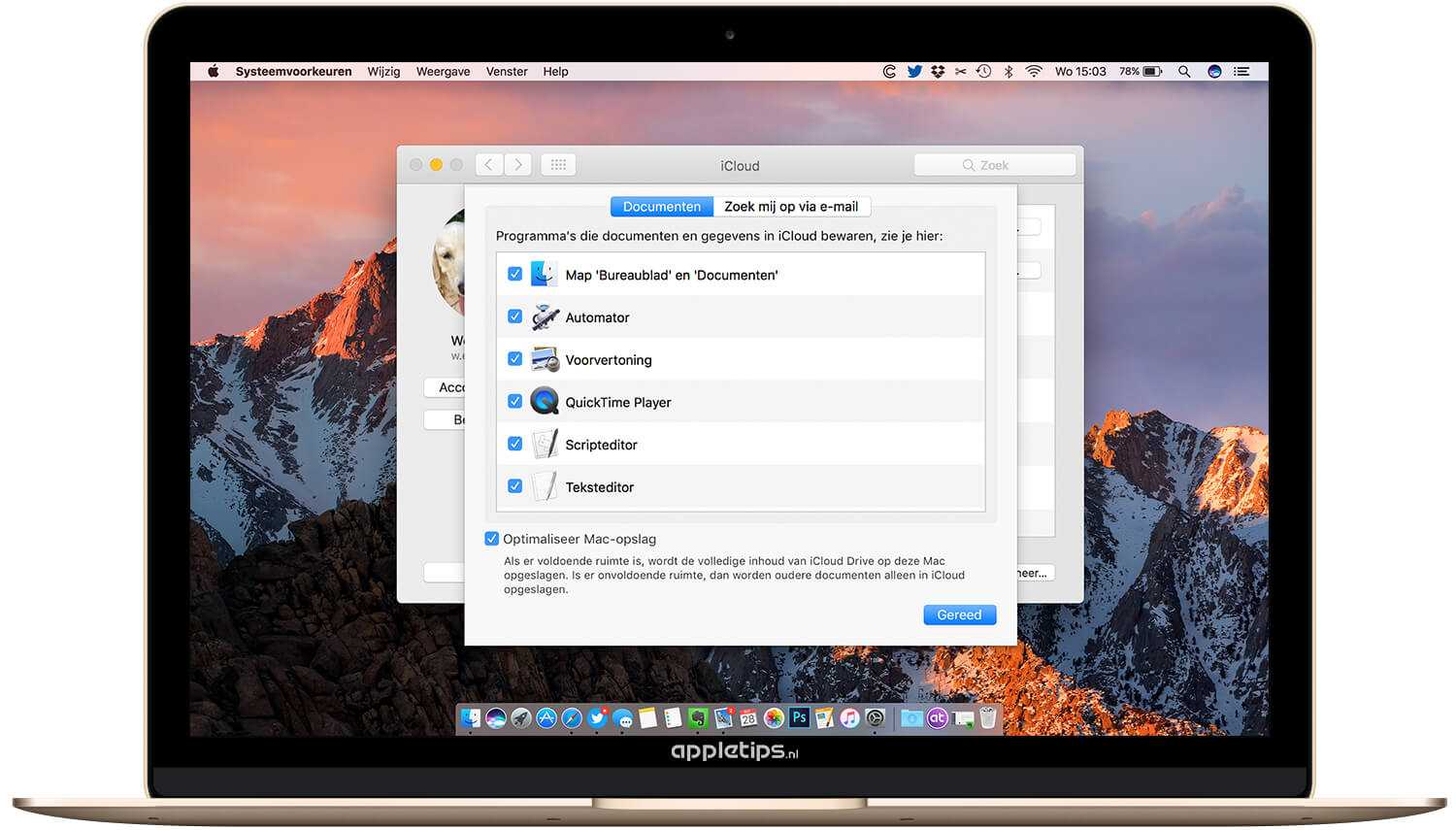Open Evernote elephant icon in Dock
Viewport: 1456px width, 830px height.
point(698,718)
